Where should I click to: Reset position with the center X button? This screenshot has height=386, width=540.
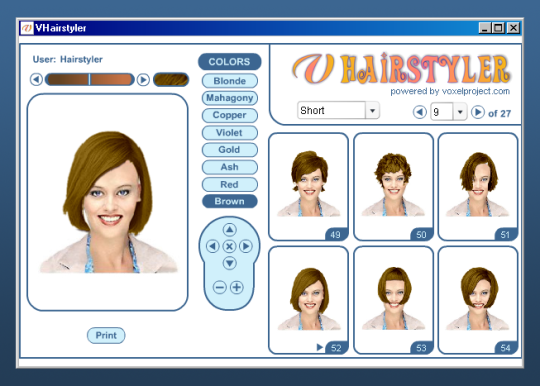coord(229,246)
